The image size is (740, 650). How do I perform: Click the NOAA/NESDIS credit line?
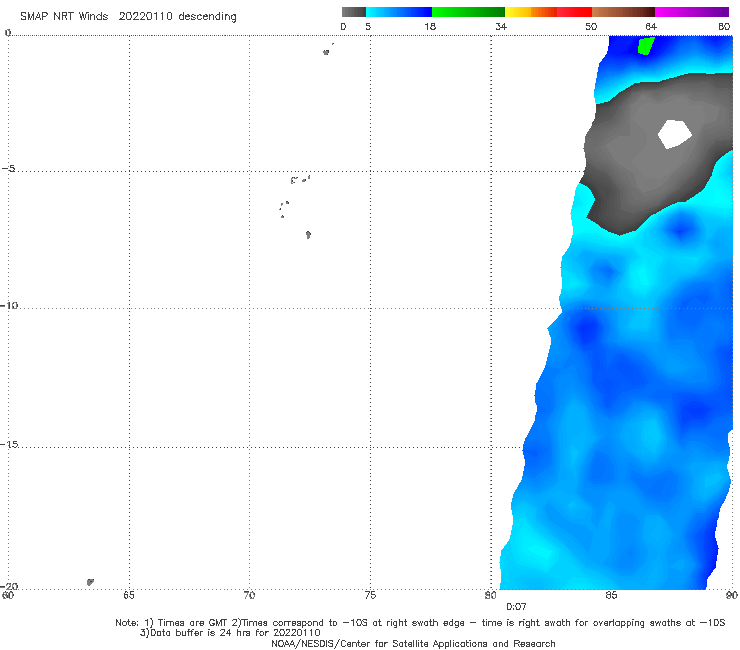[x=413, y=643]
